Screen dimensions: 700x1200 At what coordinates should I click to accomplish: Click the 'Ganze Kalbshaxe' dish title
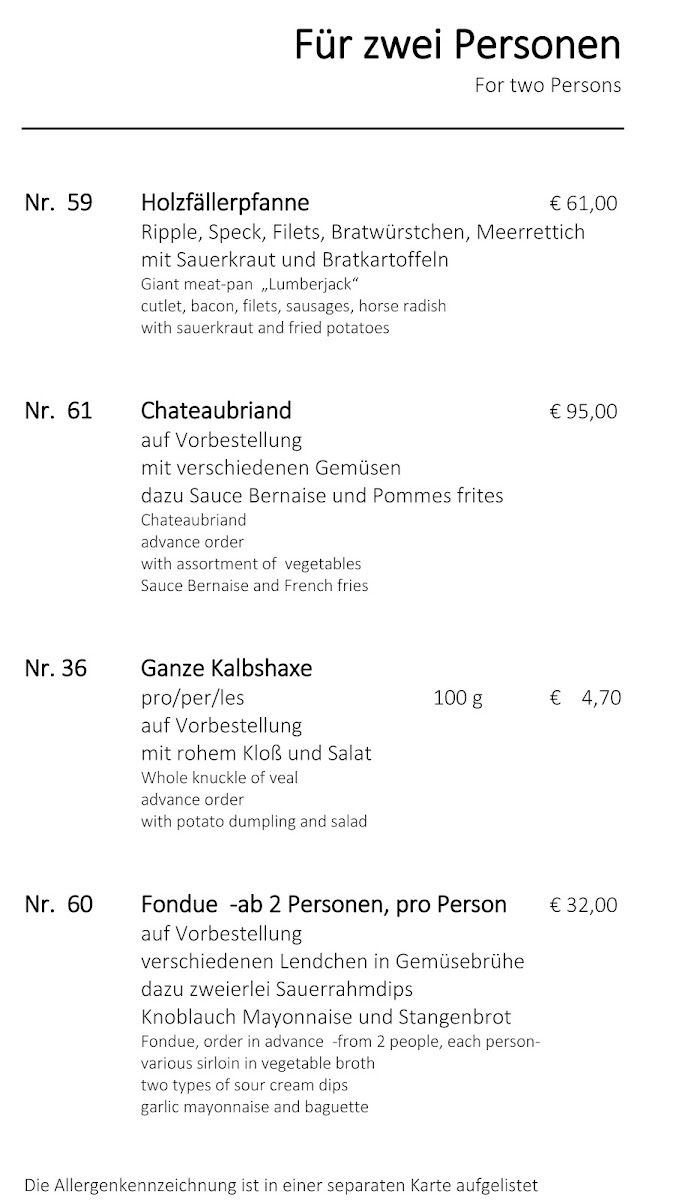pos(226,668)
